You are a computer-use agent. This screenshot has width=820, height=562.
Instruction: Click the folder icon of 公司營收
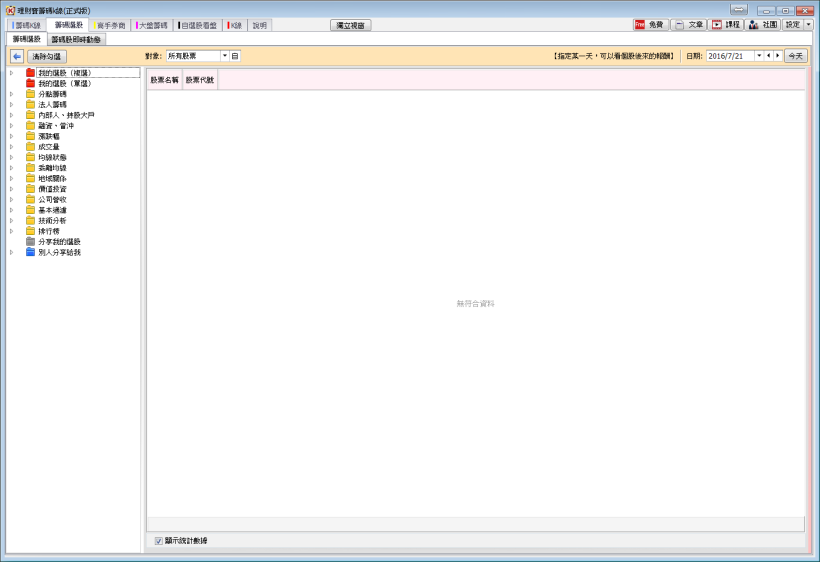tap(30, 199)
